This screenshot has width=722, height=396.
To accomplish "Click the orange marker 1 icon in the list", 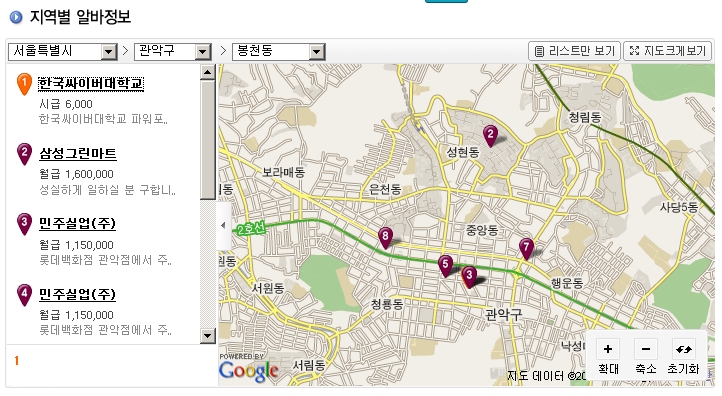I will click(24, 84).
